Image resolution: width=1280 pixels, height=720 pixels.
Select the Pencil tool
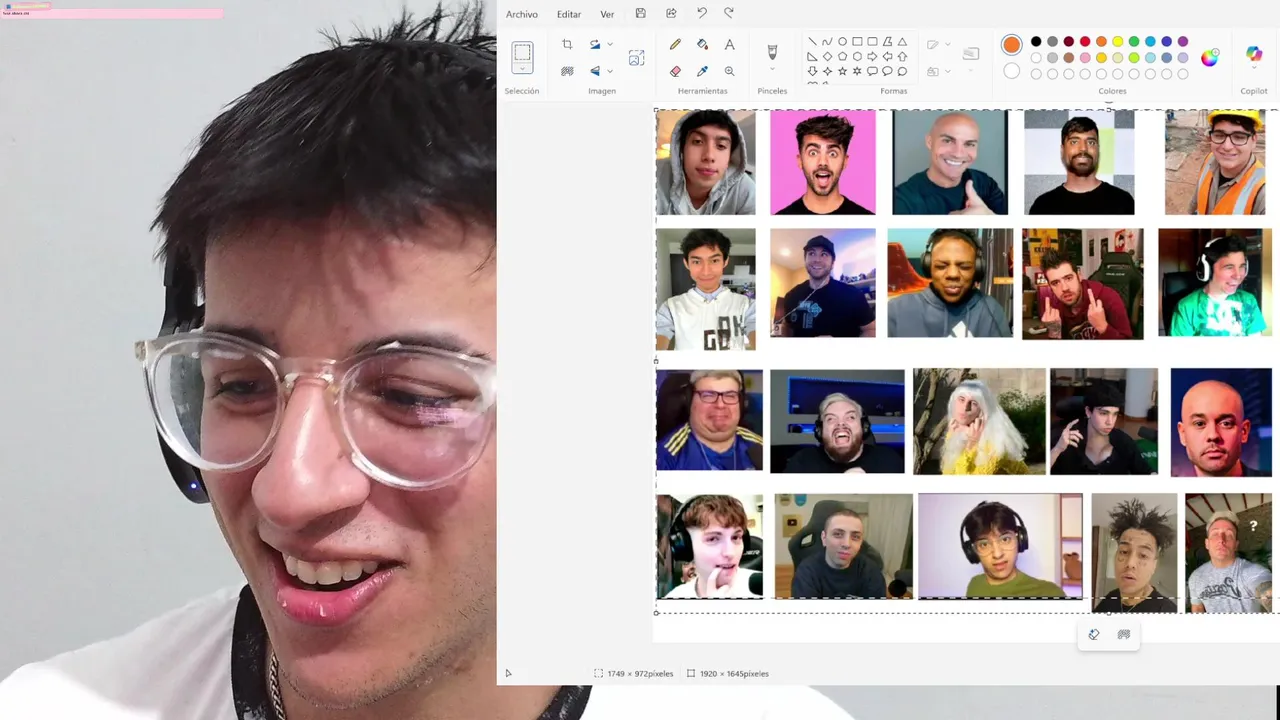coord(675,44)
